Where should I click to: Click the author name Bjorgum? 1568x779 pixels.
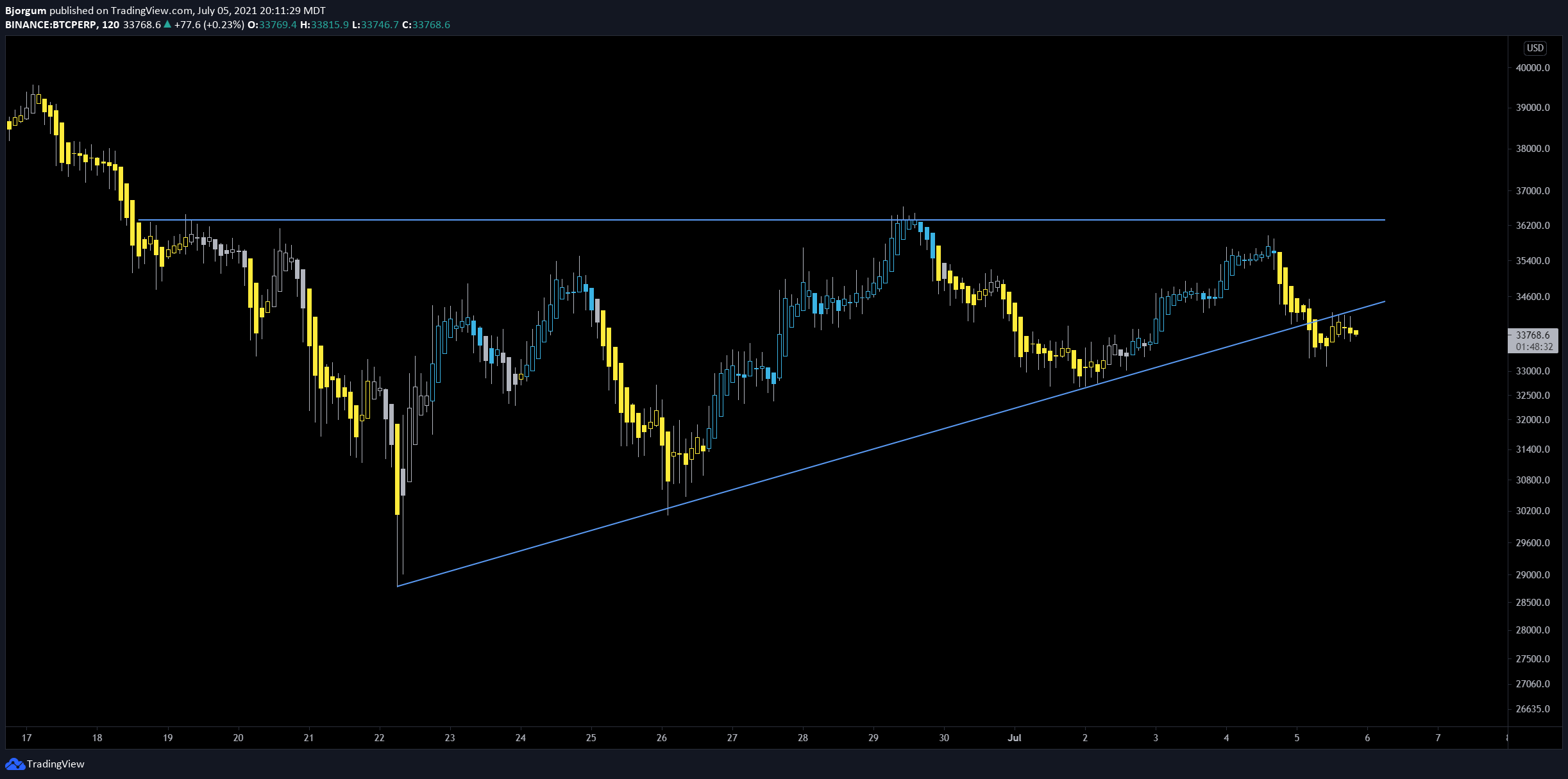(x=26, y=11)
